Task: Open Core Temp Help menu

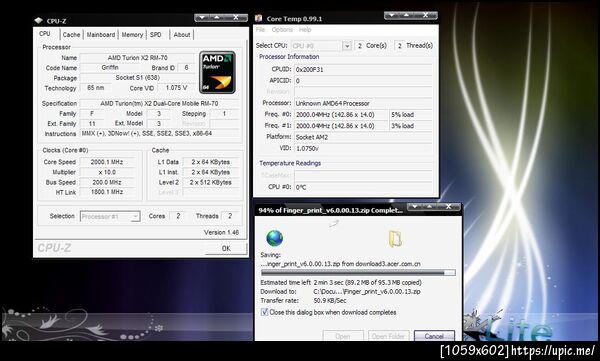Action: pos(305,30)
